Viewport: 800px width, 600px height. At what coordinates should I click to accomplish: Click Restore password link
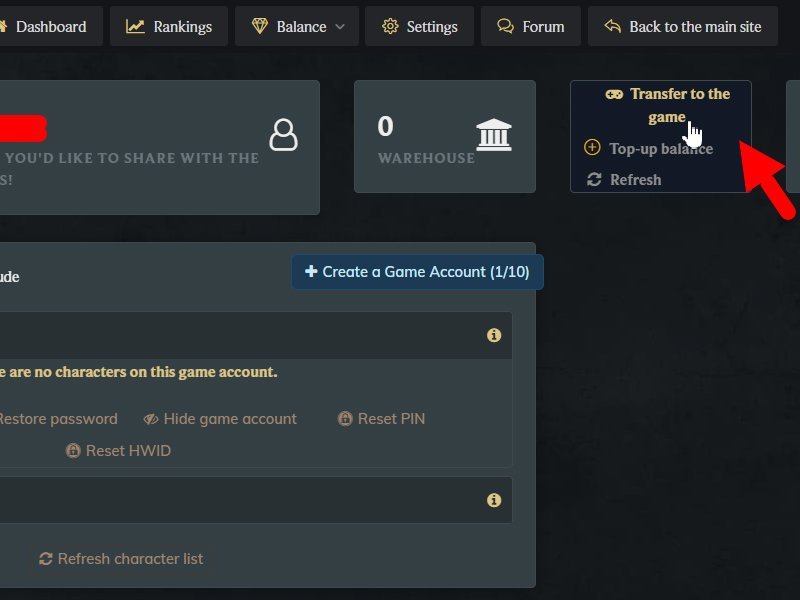click(x=58, y=419)
